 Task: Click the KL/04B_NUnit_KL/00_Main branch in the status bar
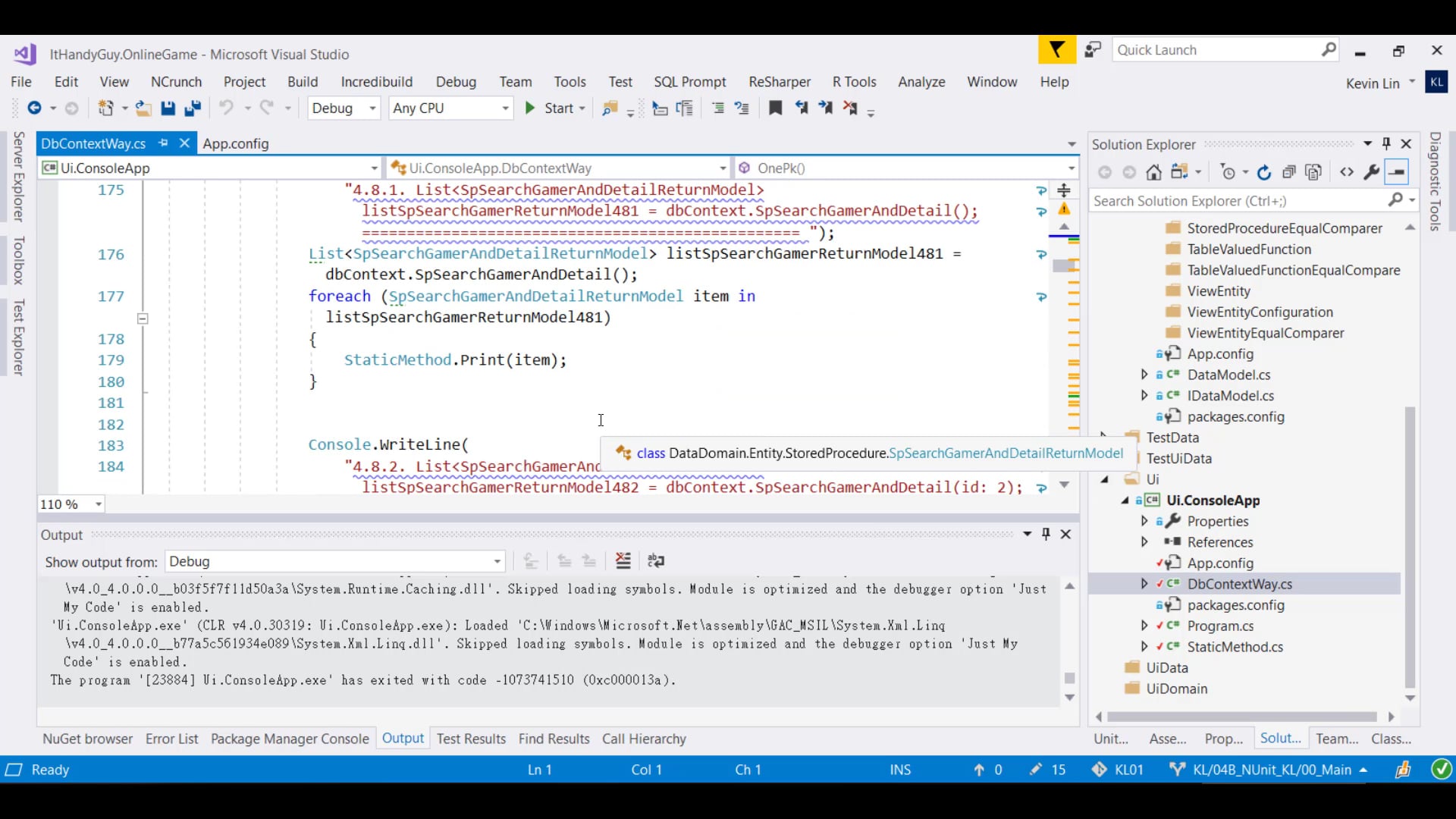(x=1272, y=770)
